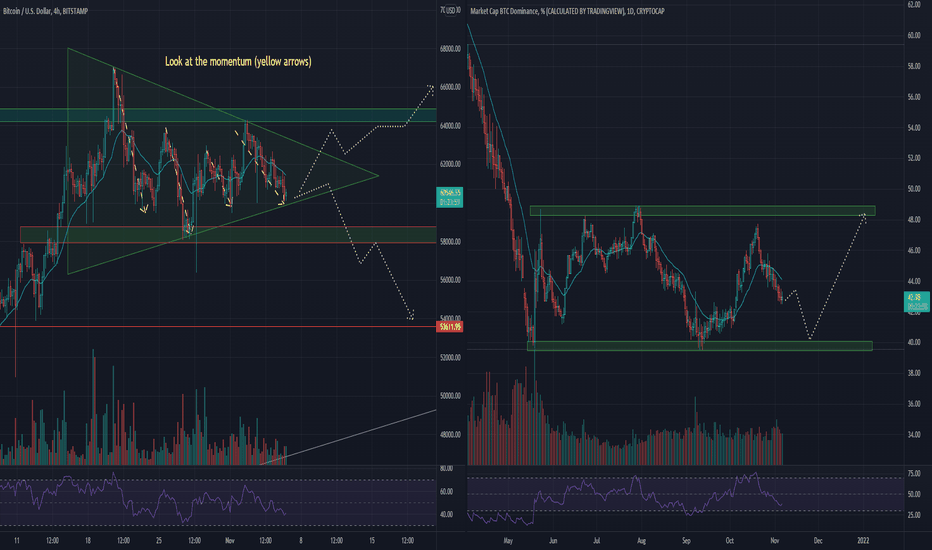Click the Bitcoin / U.S. Dollar chart title
Image resolution: width=932 pixels, height=550 pixels.
pos(45,11)
